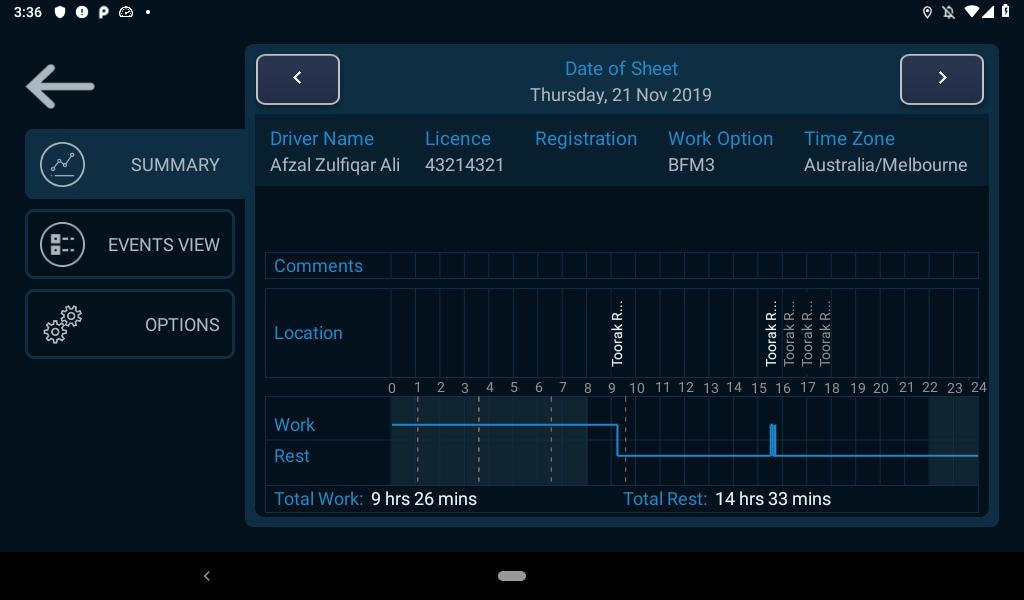Select the Work Option label
The image size is (1024, 600).
(720, 138)
